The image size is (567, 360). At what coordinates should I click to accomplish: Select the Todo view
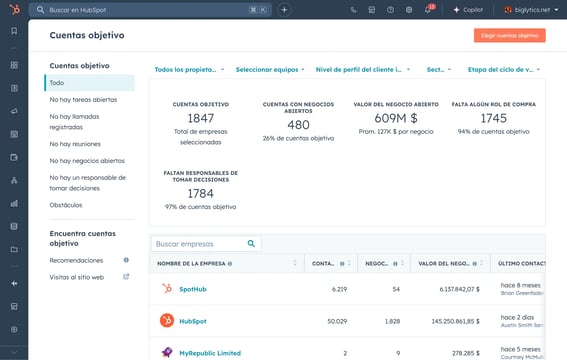tap(89, 83)
